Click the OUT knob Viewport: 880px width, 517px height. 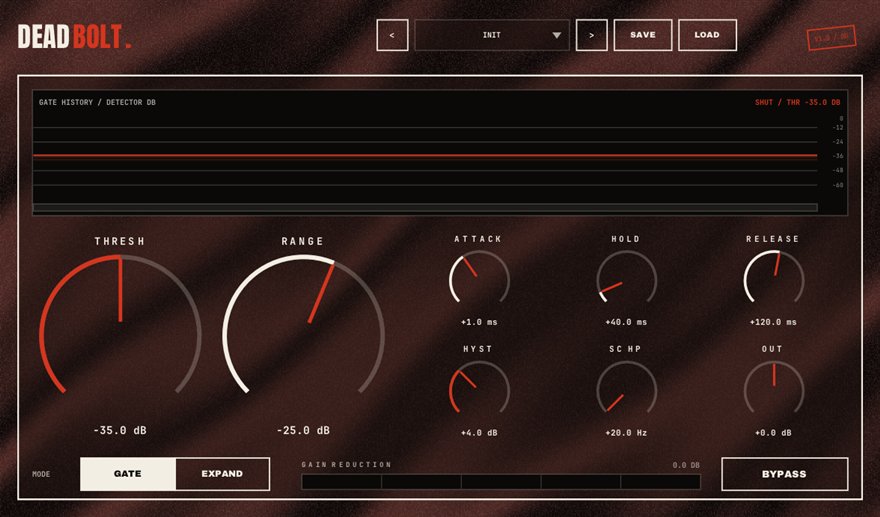click(x=774, y=388)
